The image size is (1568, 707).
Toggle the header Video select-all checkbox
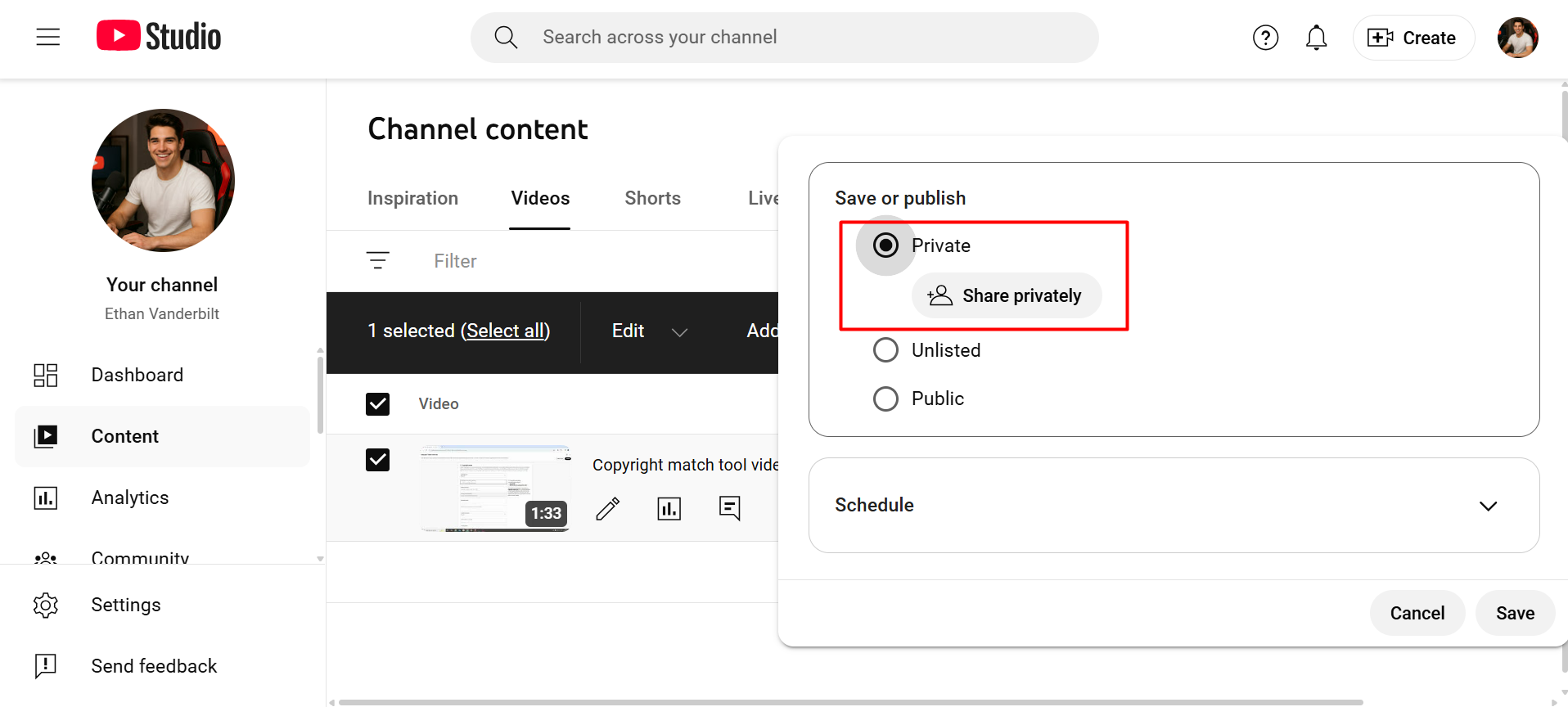[377, 403]
